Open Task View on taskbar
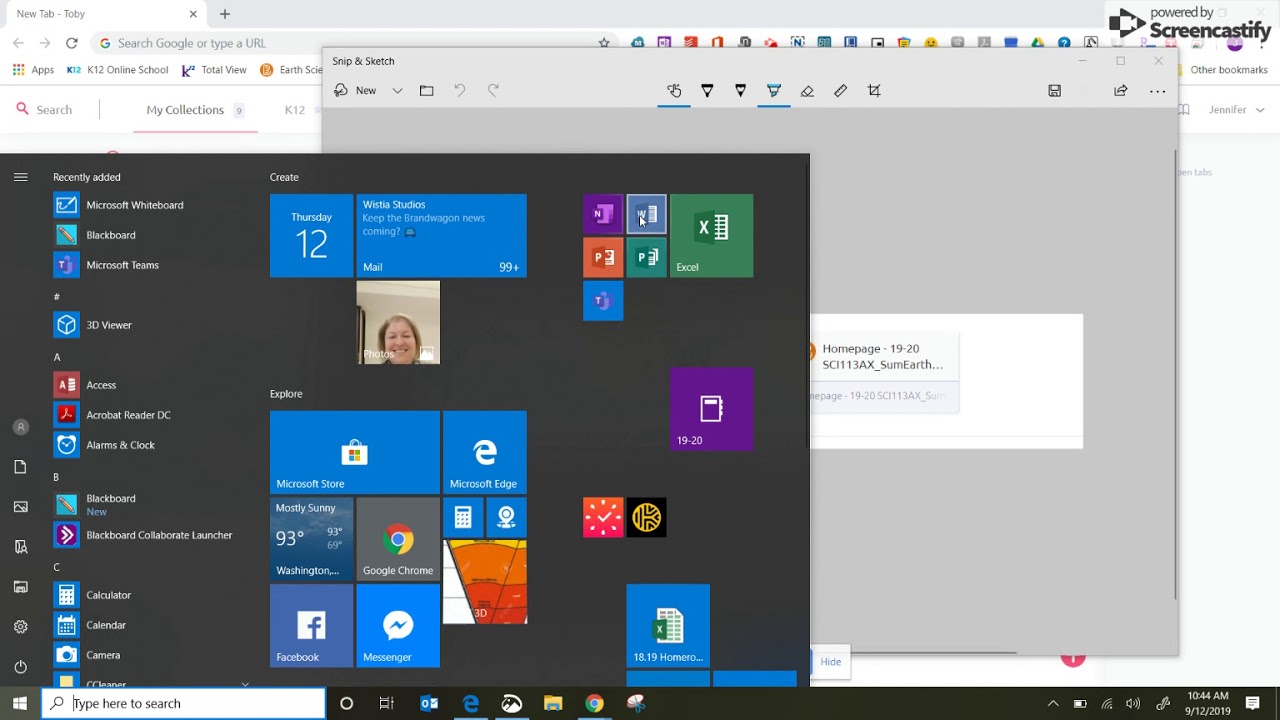1280x720 pixels. click(x=386, y=704)
